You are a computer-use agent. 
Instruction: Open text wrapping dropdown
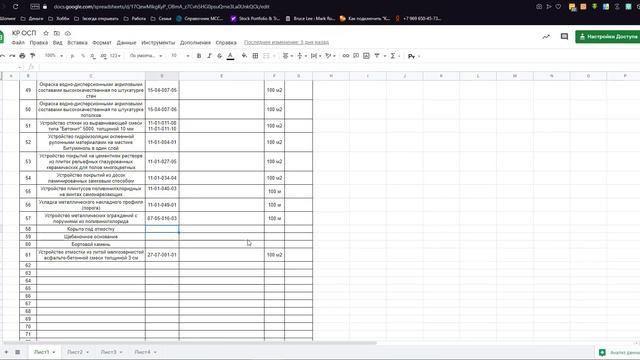316,56
